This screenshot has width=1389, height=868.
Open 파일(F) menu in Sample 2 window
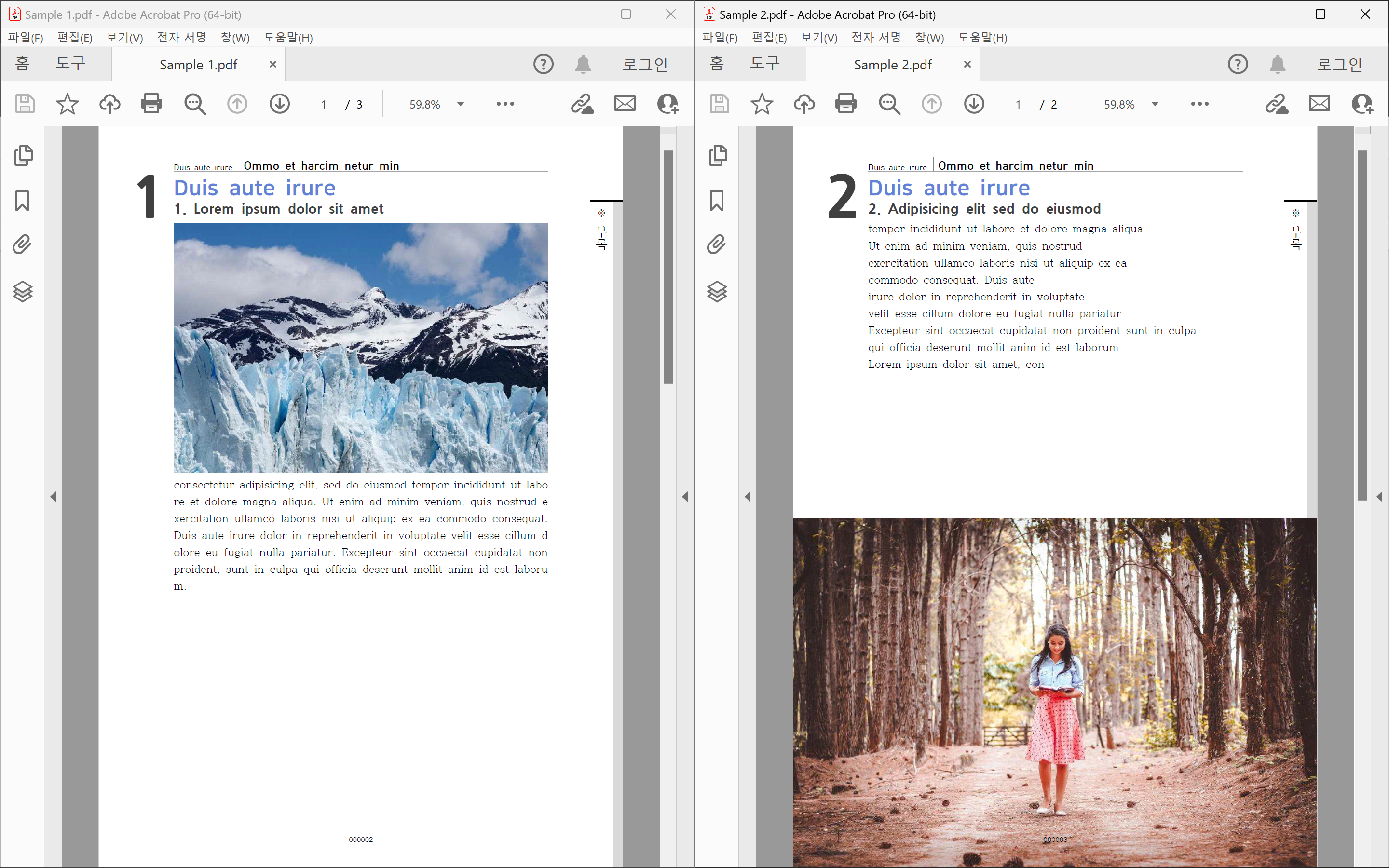(720, 37)
